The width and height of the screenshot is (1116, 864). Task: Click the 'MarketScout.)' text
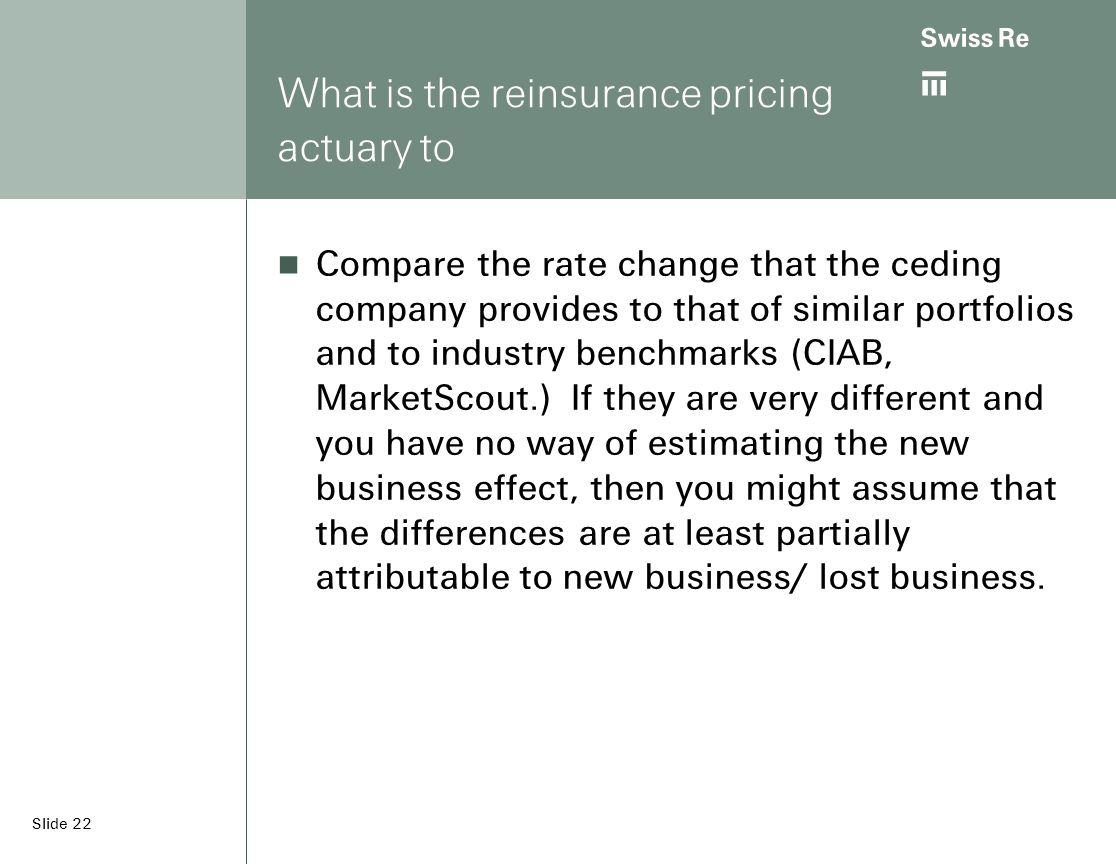click(433, 398)
